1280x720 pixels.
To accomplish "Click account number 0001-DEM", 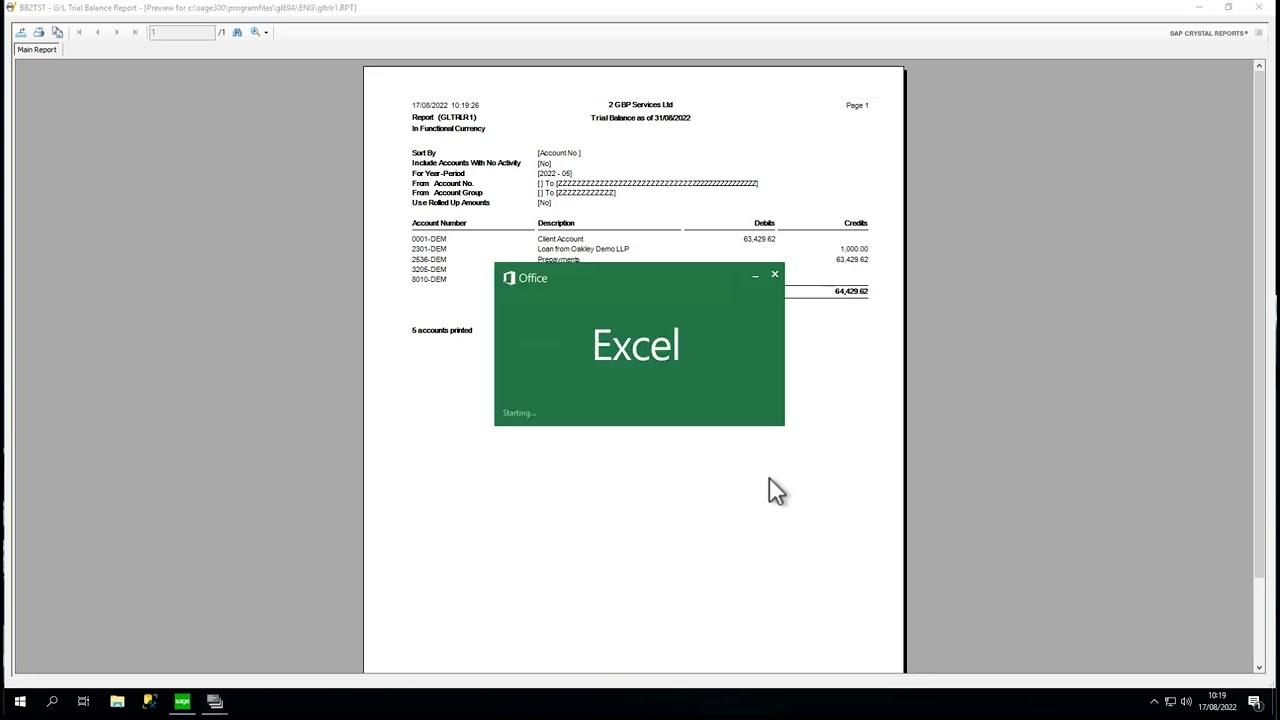I will pyautogui.click(x=429, y=239).
